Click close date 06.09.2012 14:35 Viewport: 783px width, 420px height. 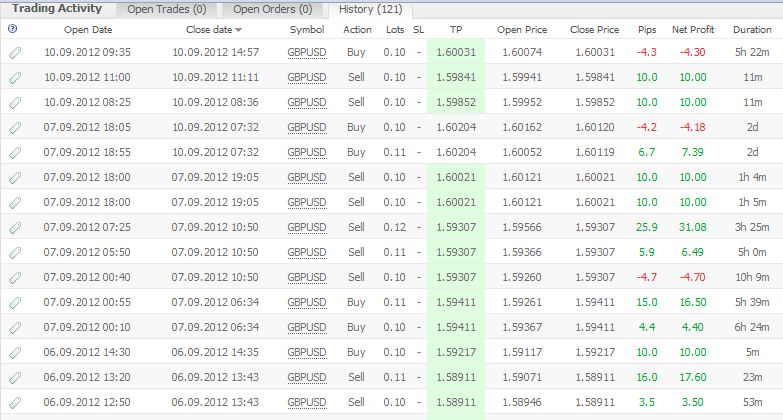pos(215,352)
